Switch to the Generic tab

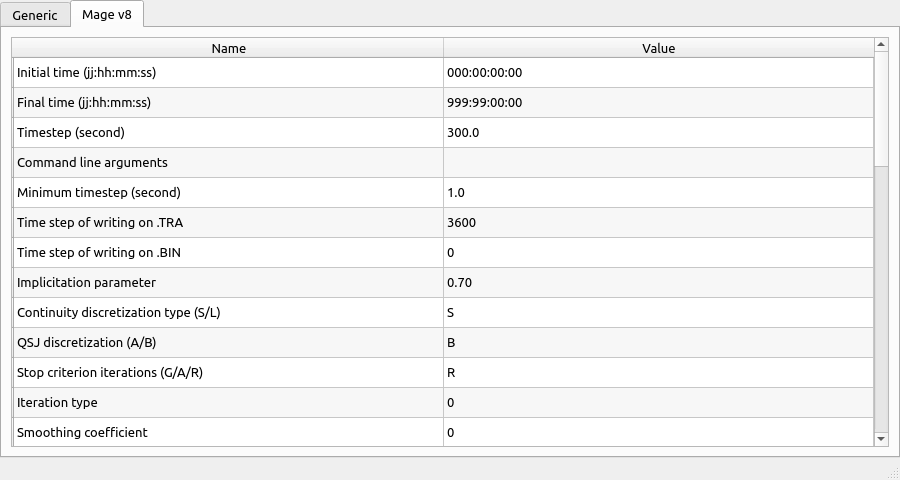(35, 15)
